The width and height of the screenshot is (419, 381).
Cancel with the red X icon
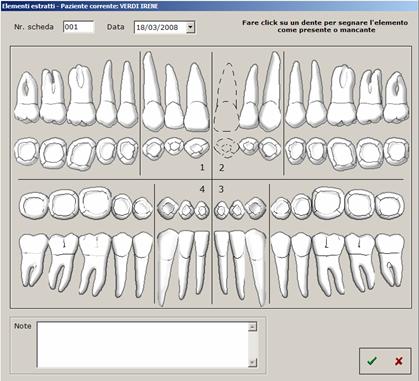[x=398, y=361]
